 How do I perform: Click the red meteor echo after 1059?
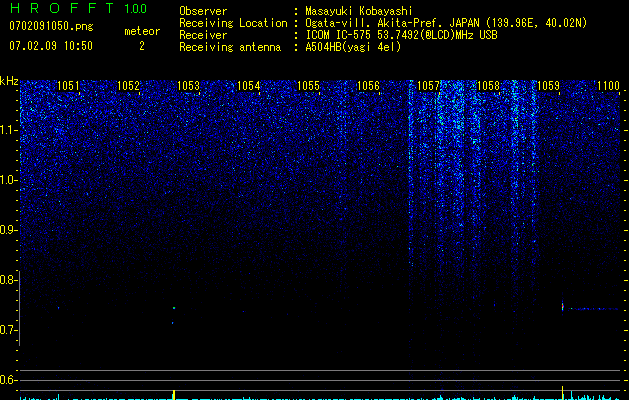[x=562, y=307]
